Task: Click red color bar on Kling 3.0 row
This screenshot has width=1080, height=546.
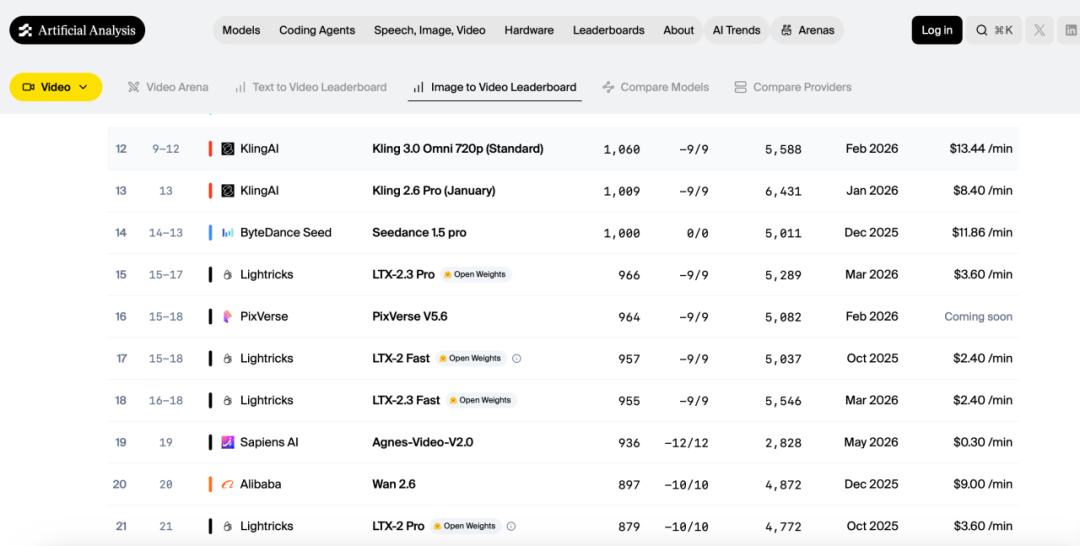Action: [x=210, y=149]
